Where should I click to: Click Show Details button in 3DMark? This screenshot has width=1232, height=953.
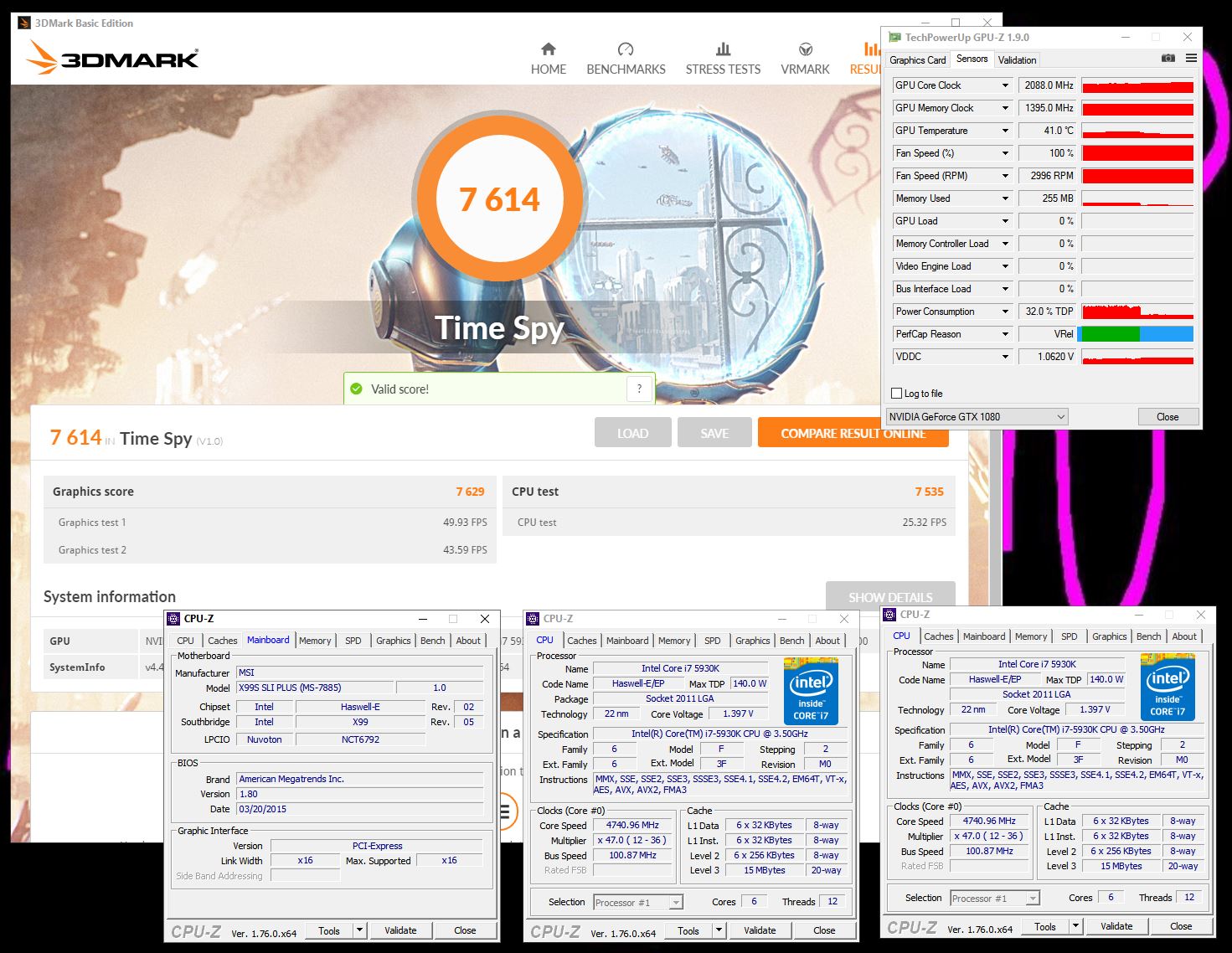click(890, 596)
